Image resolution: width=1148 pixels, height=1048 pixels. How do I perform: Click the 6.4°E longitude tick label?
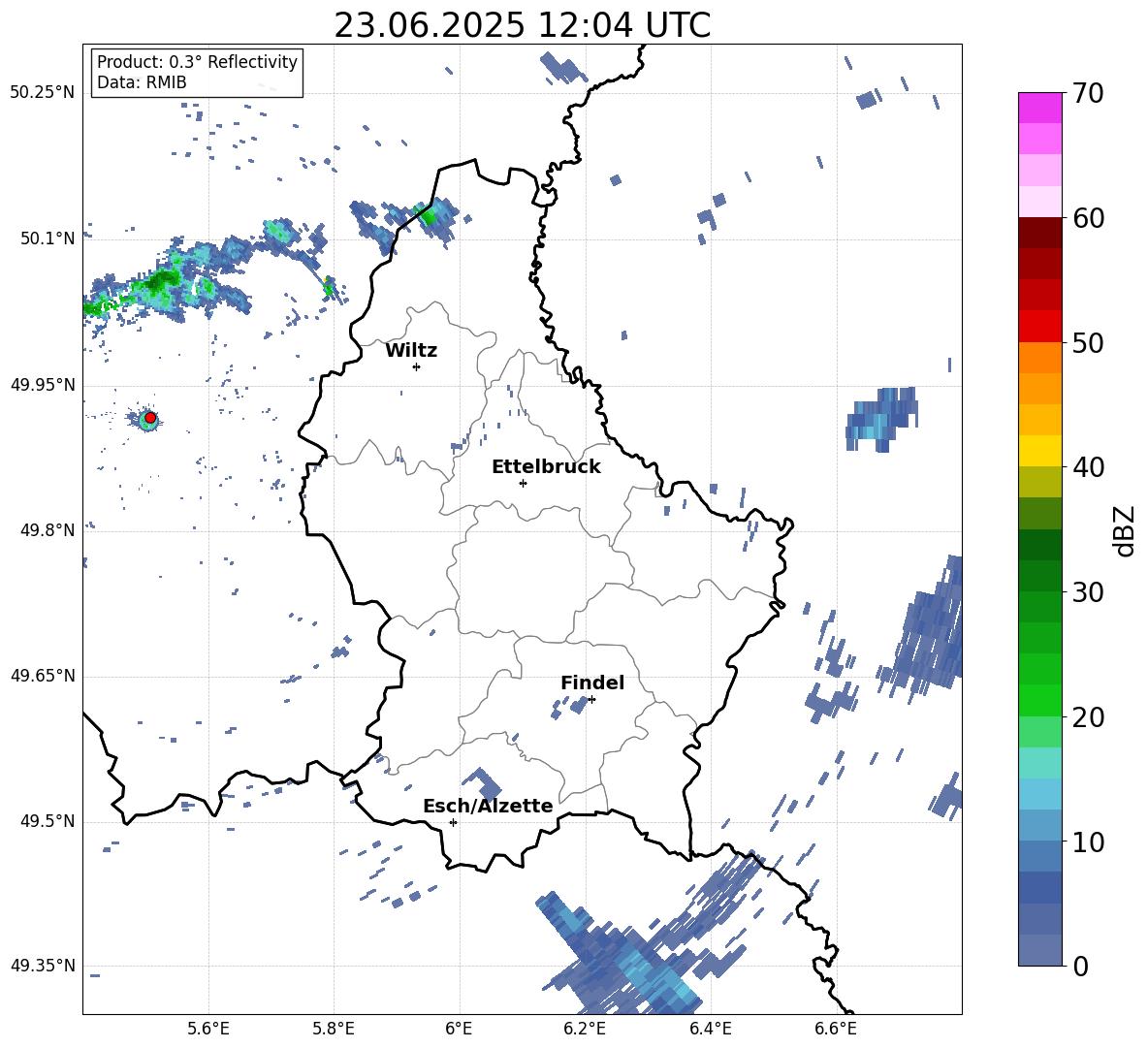(x=710, y=1029)
